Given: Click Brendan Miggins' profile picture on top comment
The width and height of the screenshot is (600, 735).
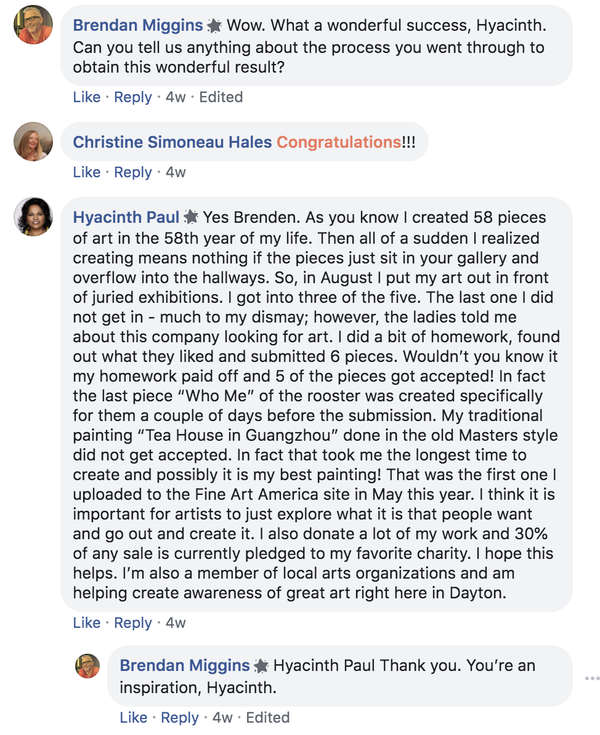Looking at the screenshot, I should click(x=33, y=24).
